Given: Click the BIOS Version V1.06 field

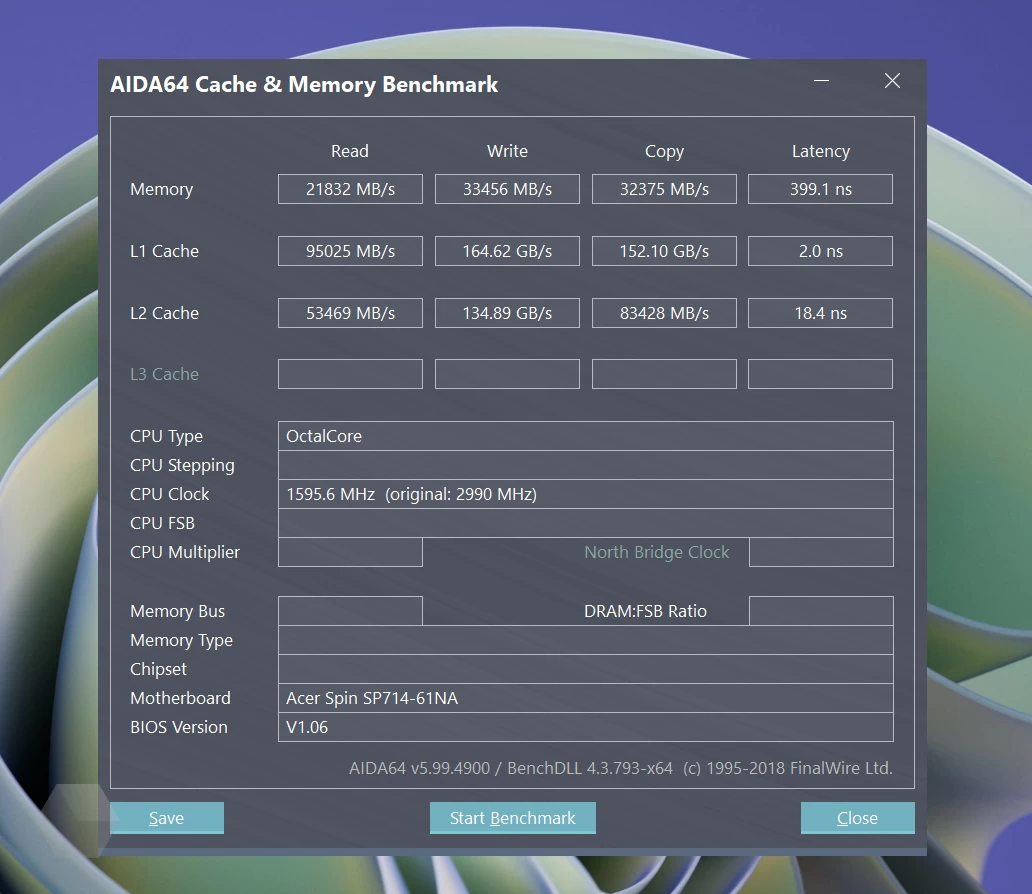Looking at the screenshot, I should point(585,727).
